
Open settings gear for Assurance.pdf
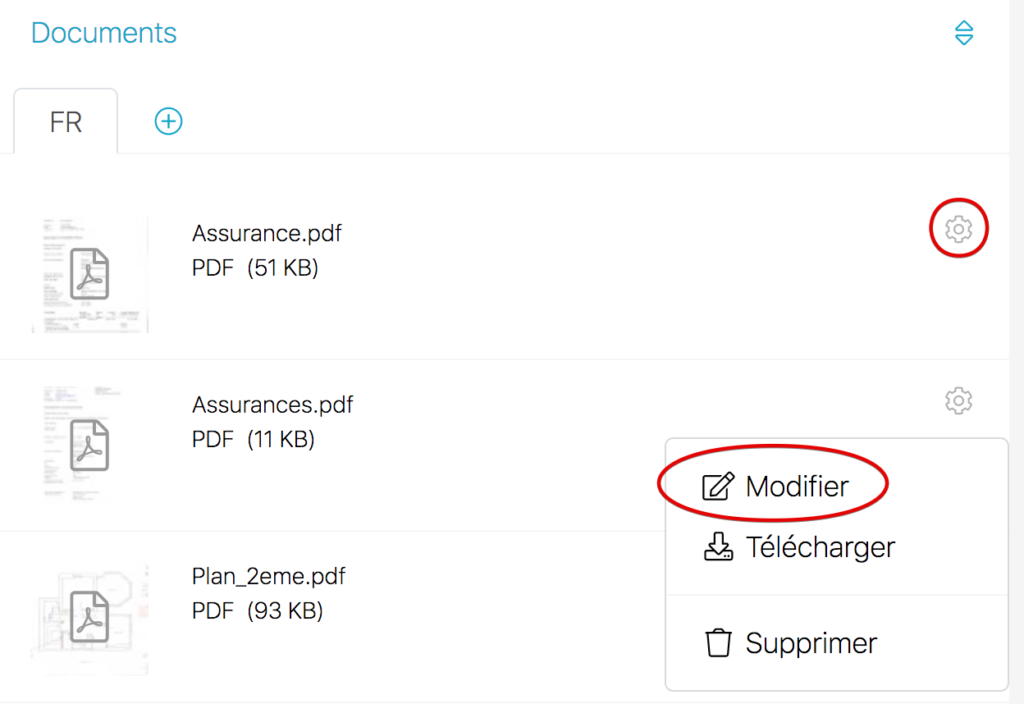tap(958, 230)
